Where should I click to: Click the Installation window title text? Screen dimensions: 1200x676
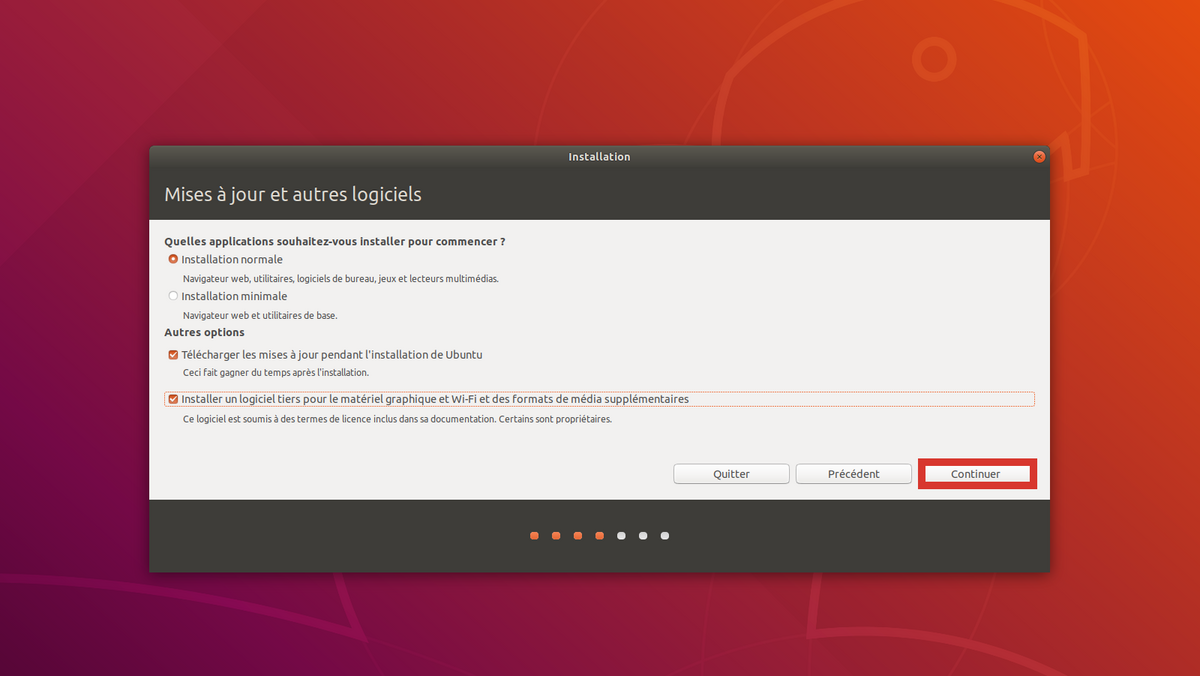tap(599, 157)
